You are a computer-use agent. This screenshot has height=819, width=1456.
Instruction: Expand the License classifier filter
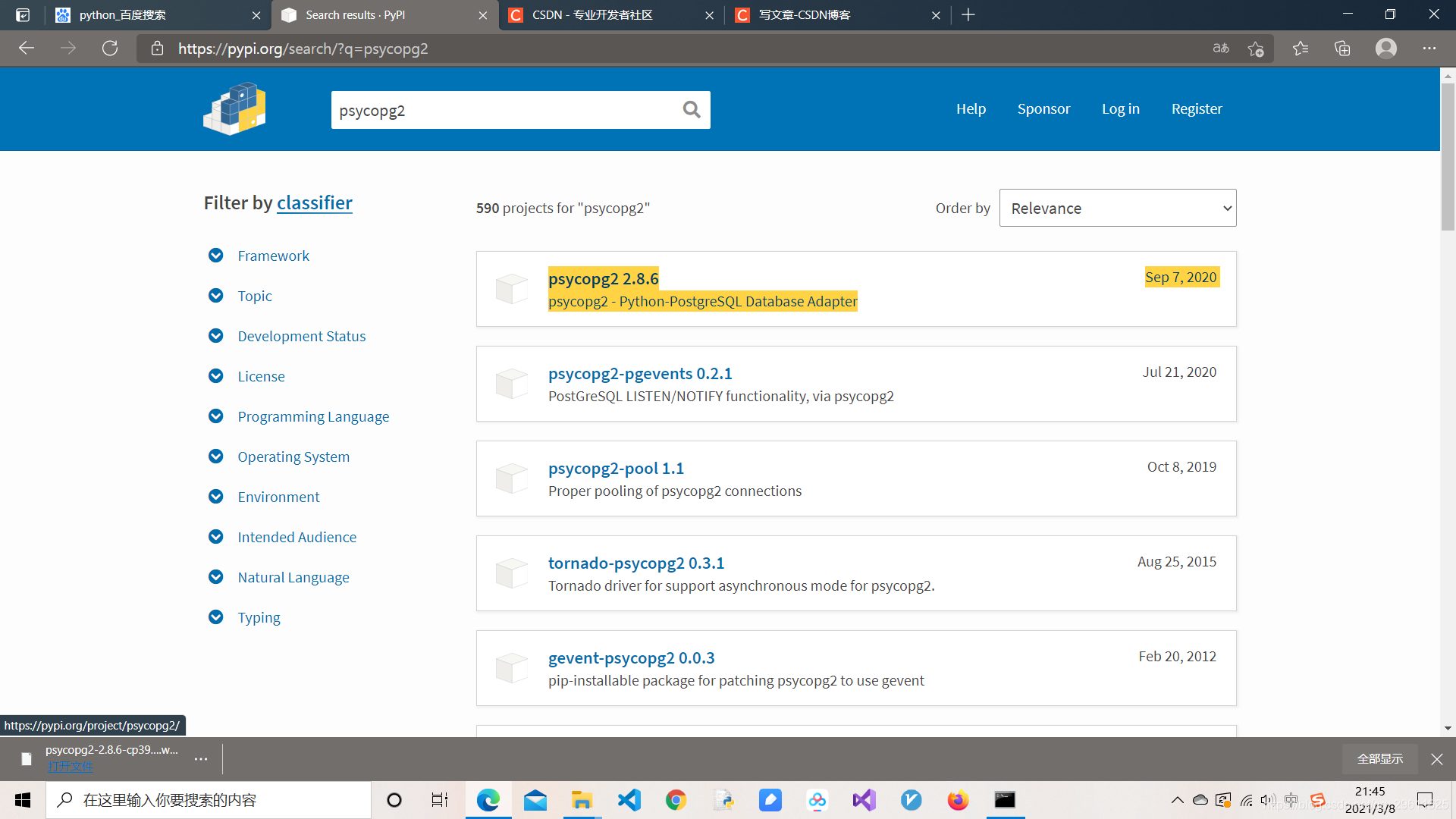click(x=261, y=376)
